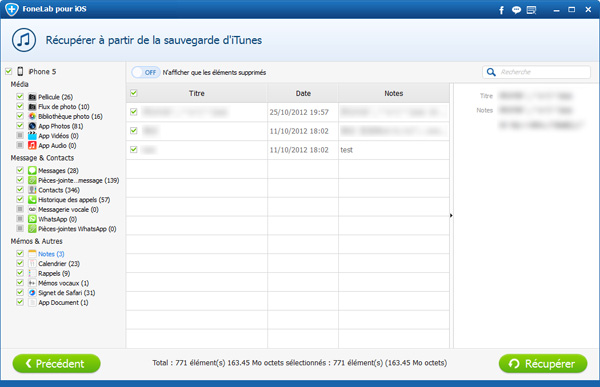The width and height of the screenshot is (600, 387).
Task: Click the Flux de photo icon
Action: point(32,106)
